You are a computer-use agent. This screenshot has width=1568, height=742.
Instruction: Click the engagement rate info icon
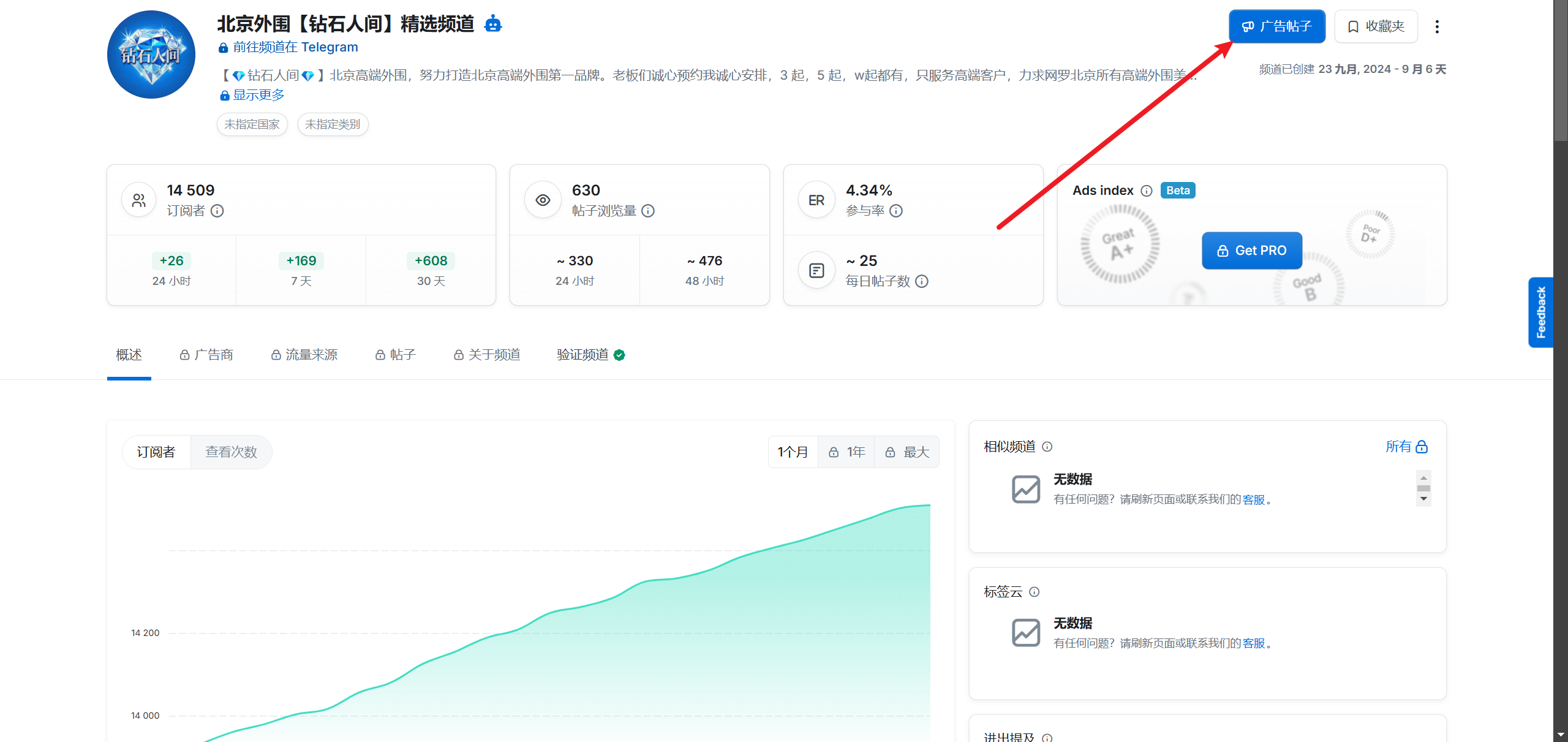tap(896, 211)
